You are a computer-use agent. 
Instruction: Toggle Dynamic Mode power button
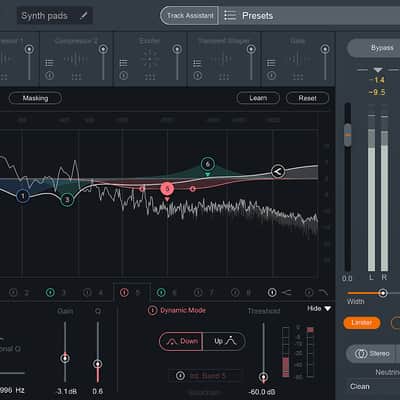152,311
